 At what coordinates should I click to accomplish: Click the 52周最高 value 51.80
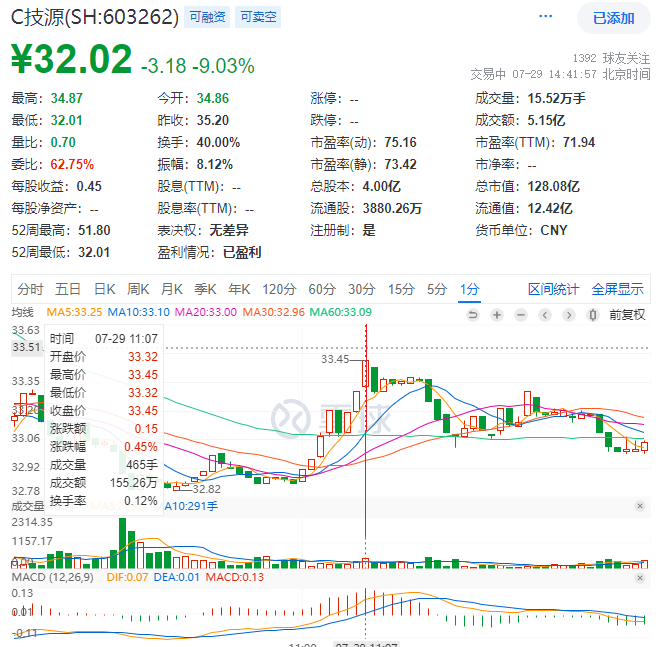point(94,230)
